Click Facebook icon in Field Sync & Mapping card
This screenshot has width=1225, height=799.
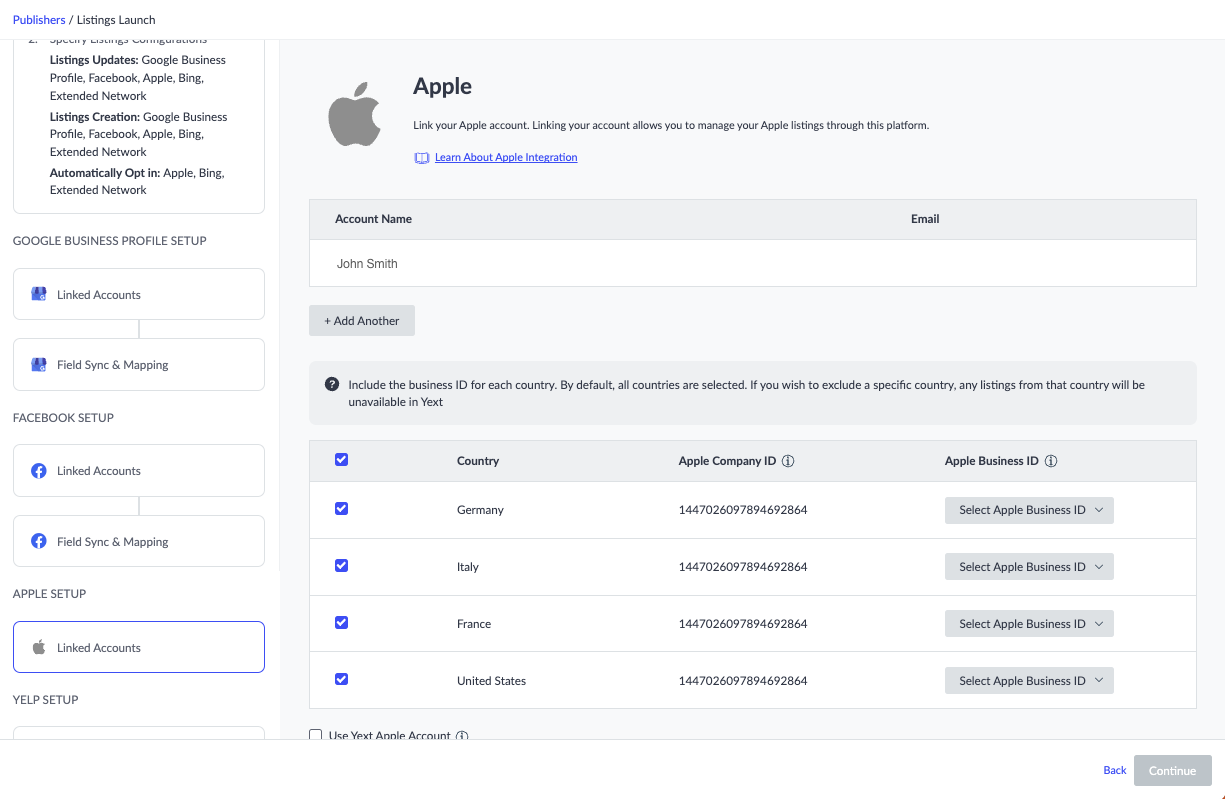[39, 541]
